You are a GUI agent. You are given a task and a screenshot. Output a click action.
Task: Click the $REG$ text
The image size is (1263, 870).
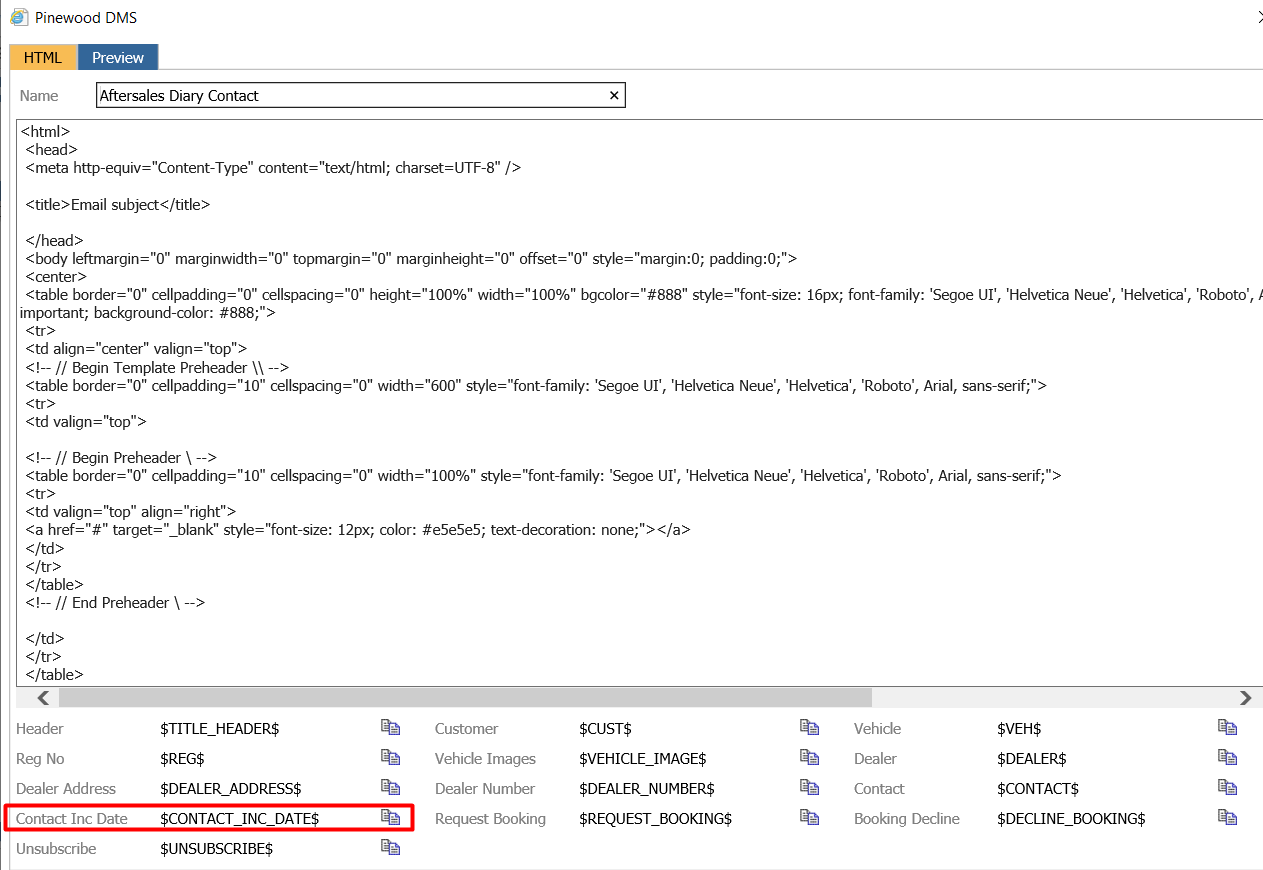(182, 759)
